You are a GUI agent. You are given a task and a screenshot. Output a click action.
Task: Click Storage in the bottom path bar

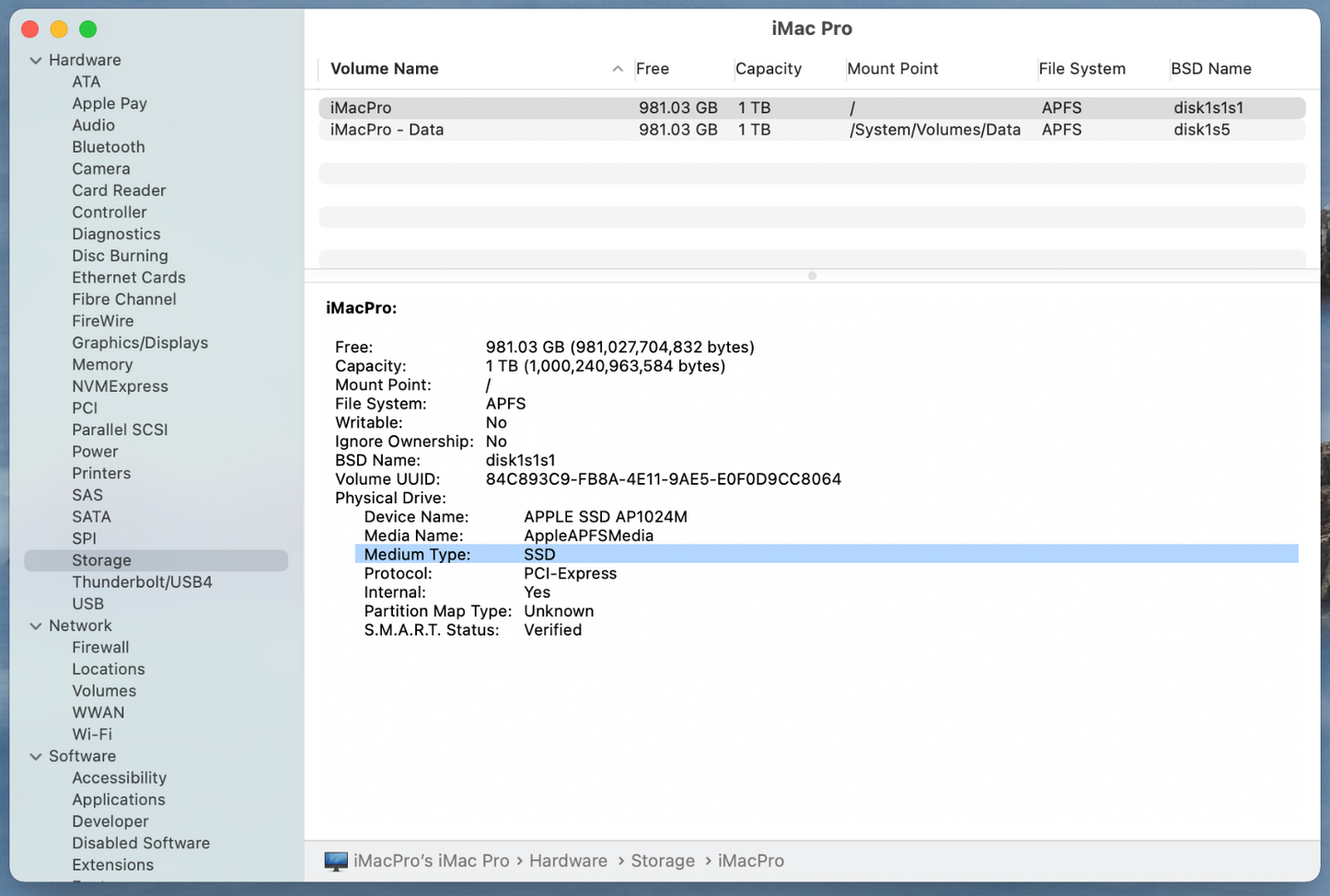663,861
